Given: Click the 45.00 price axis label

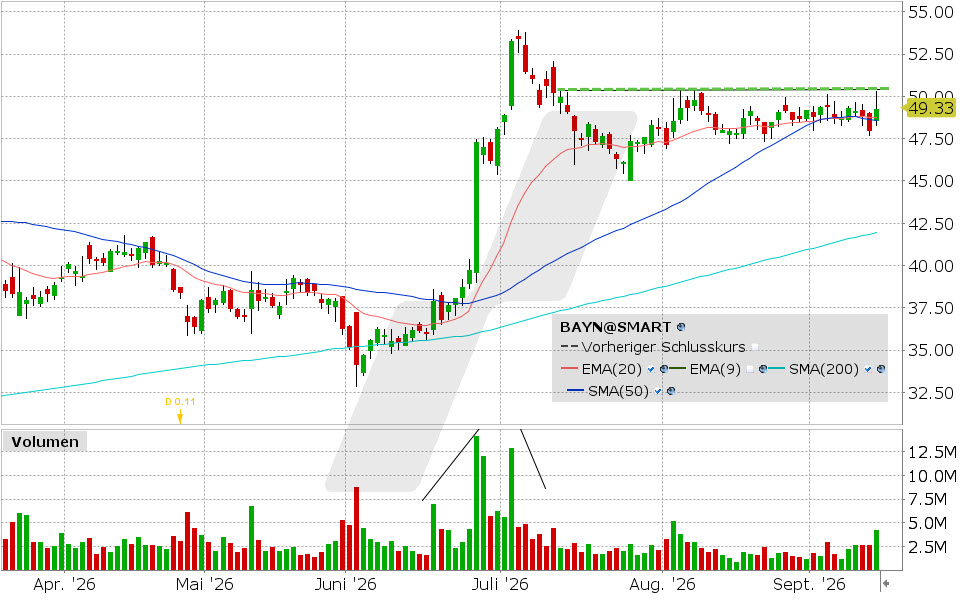Looking at the screenshot, I should (x=931, y=181).
